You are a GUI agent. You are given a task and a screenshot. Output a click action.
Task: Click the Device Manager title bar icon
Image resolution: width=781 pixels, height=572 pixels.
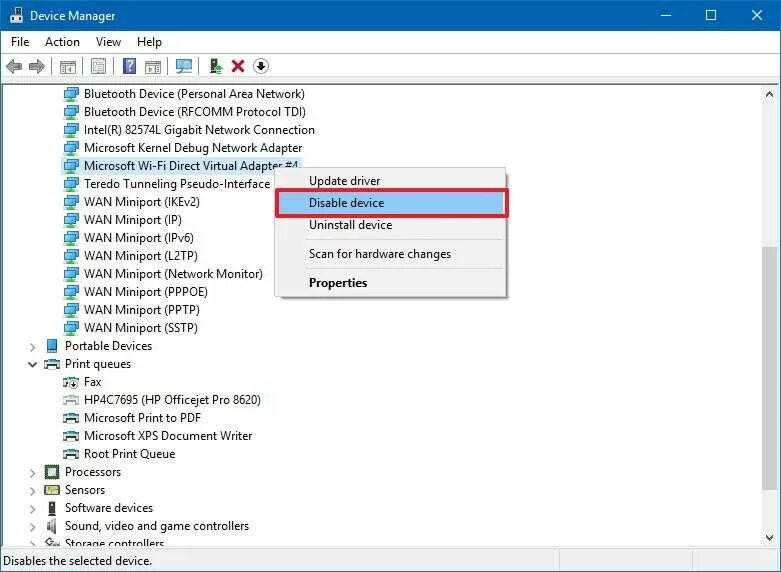point(16,15)
